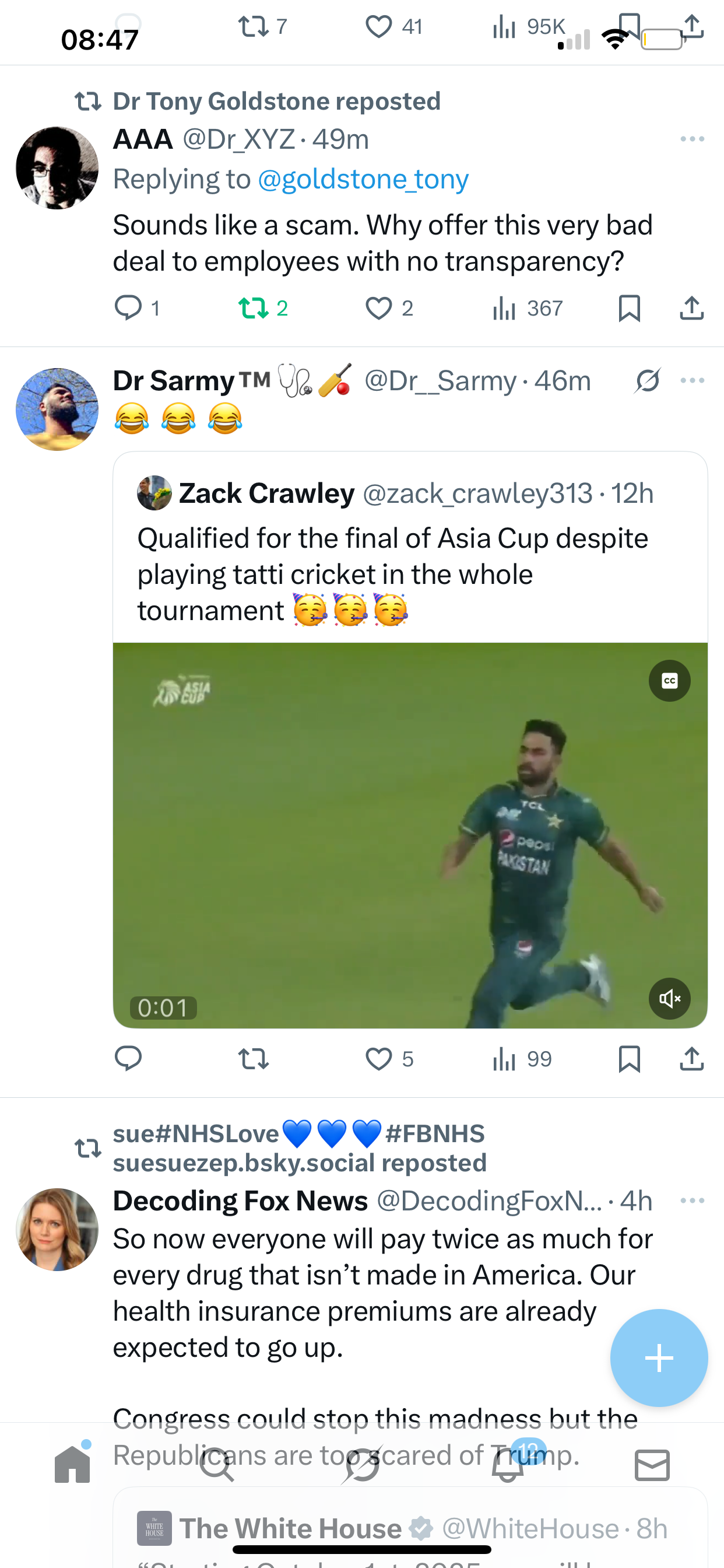Open Dr Sarmy's profile picture

(x=57, y=409)
